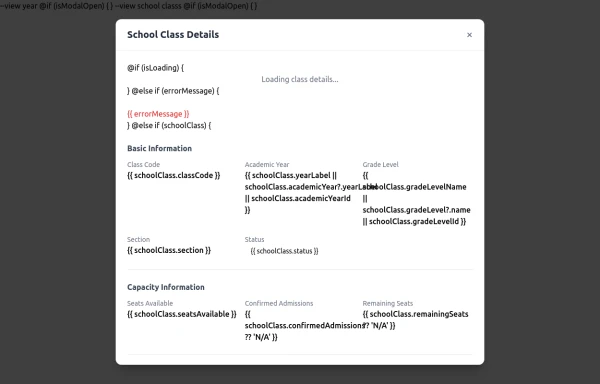Click the schoolClass.section value
Viewport: 600px width, 384px height.
(x=169, y=250)
